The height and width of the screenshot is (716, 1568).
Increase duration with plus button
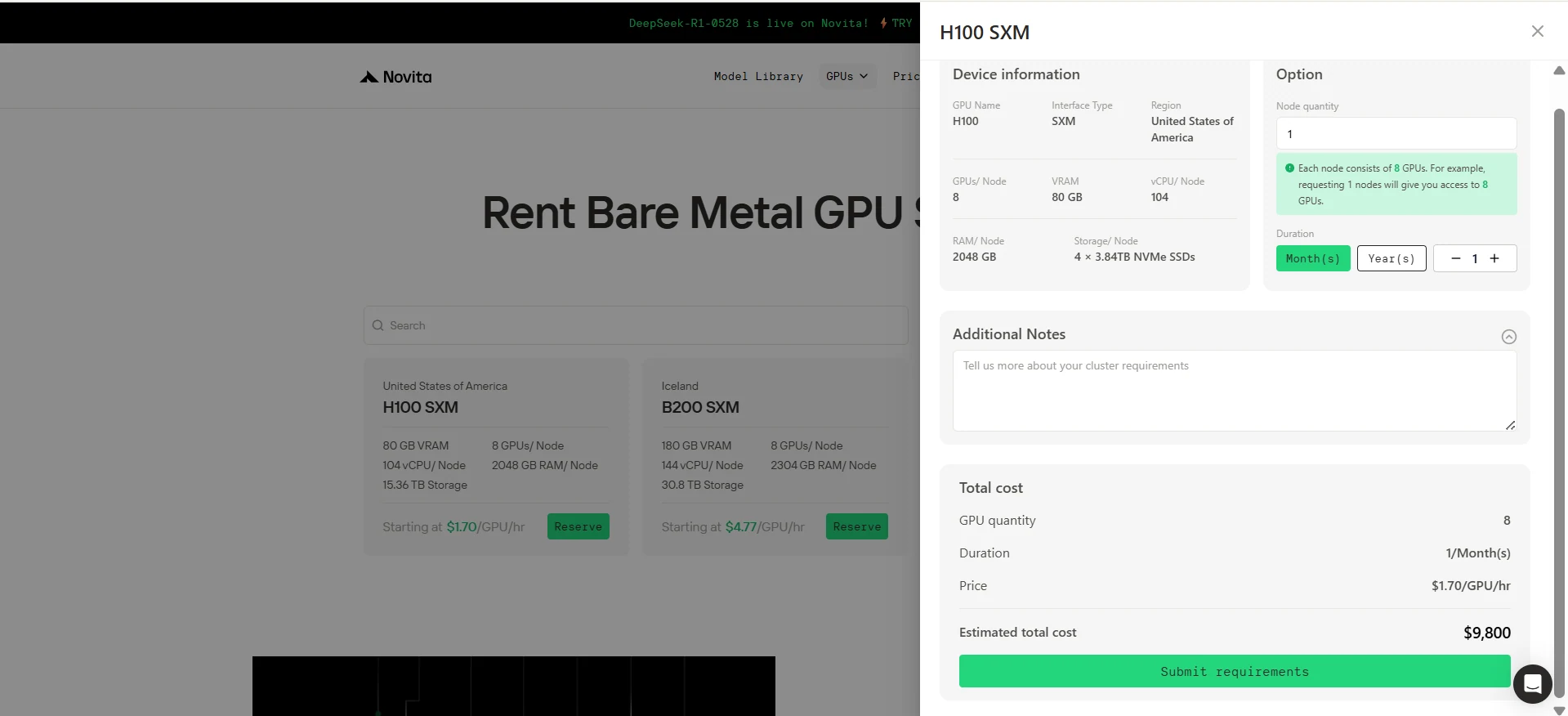tap(1494, 258)
